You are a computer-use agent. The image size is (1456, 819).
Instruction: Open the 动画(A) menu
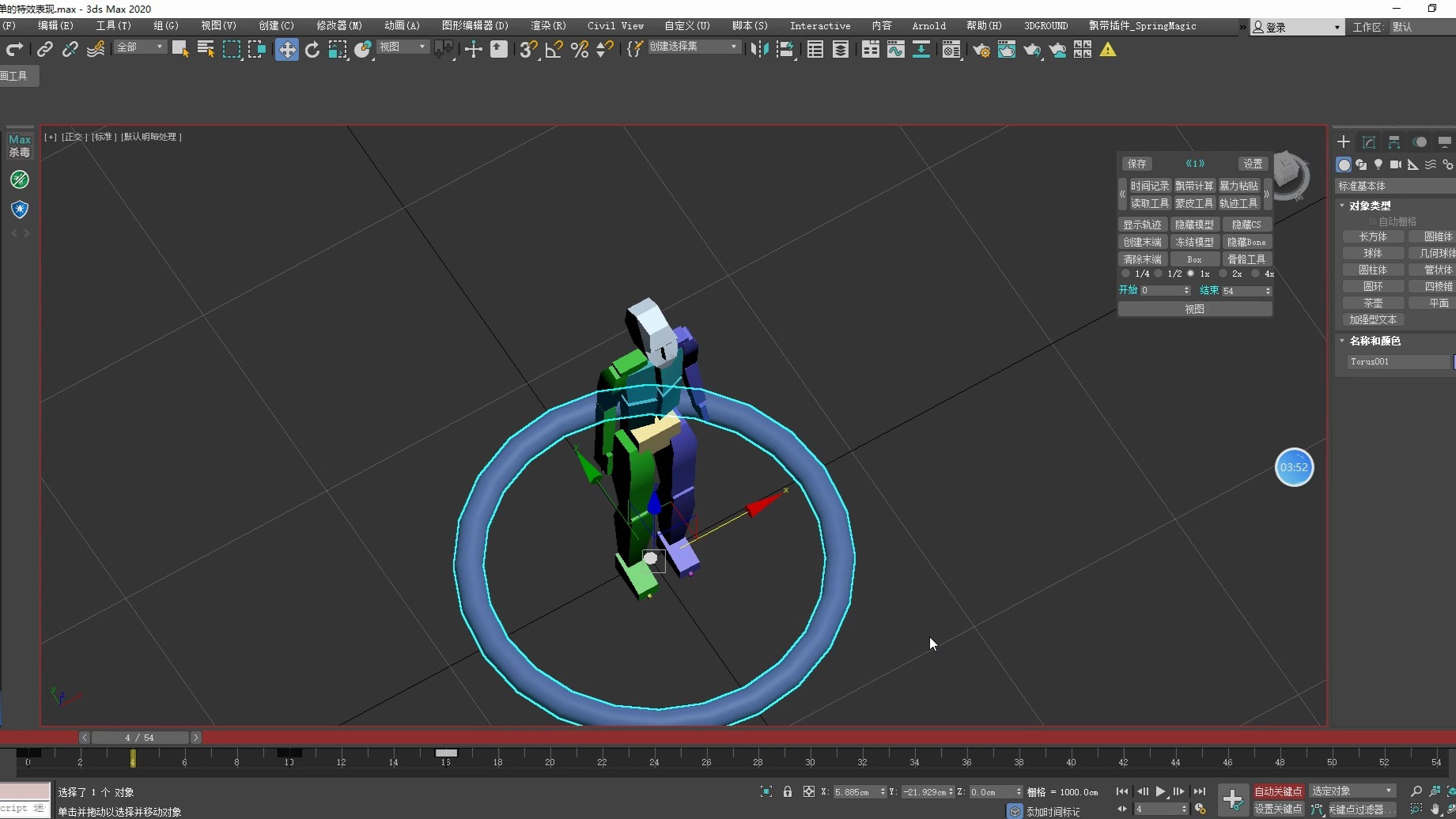point(402,26)
